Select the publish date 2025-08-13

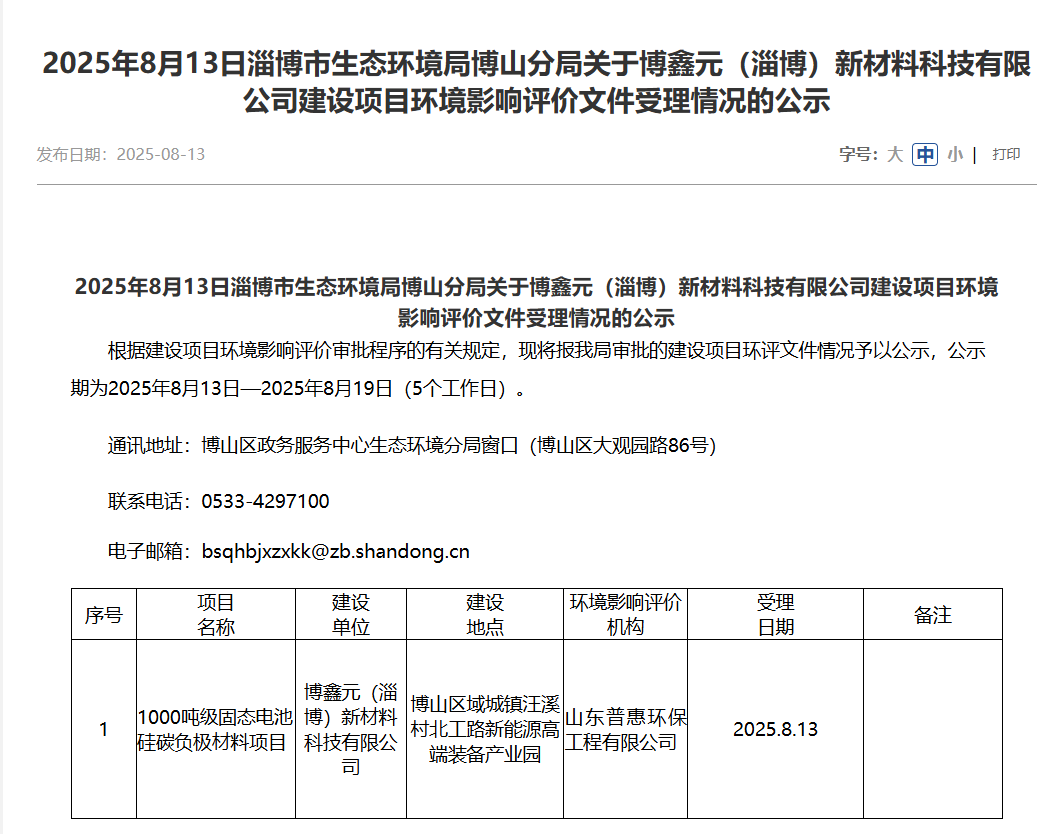pos(160,154)
